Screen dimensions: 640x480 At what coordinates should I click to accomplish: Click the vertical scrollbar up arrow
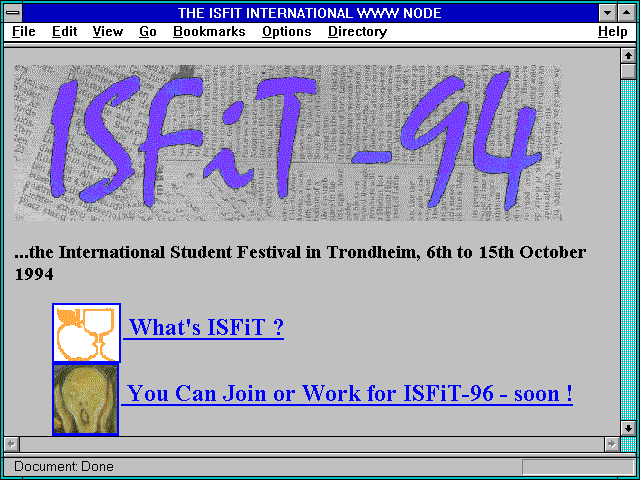tap(628, 56)
